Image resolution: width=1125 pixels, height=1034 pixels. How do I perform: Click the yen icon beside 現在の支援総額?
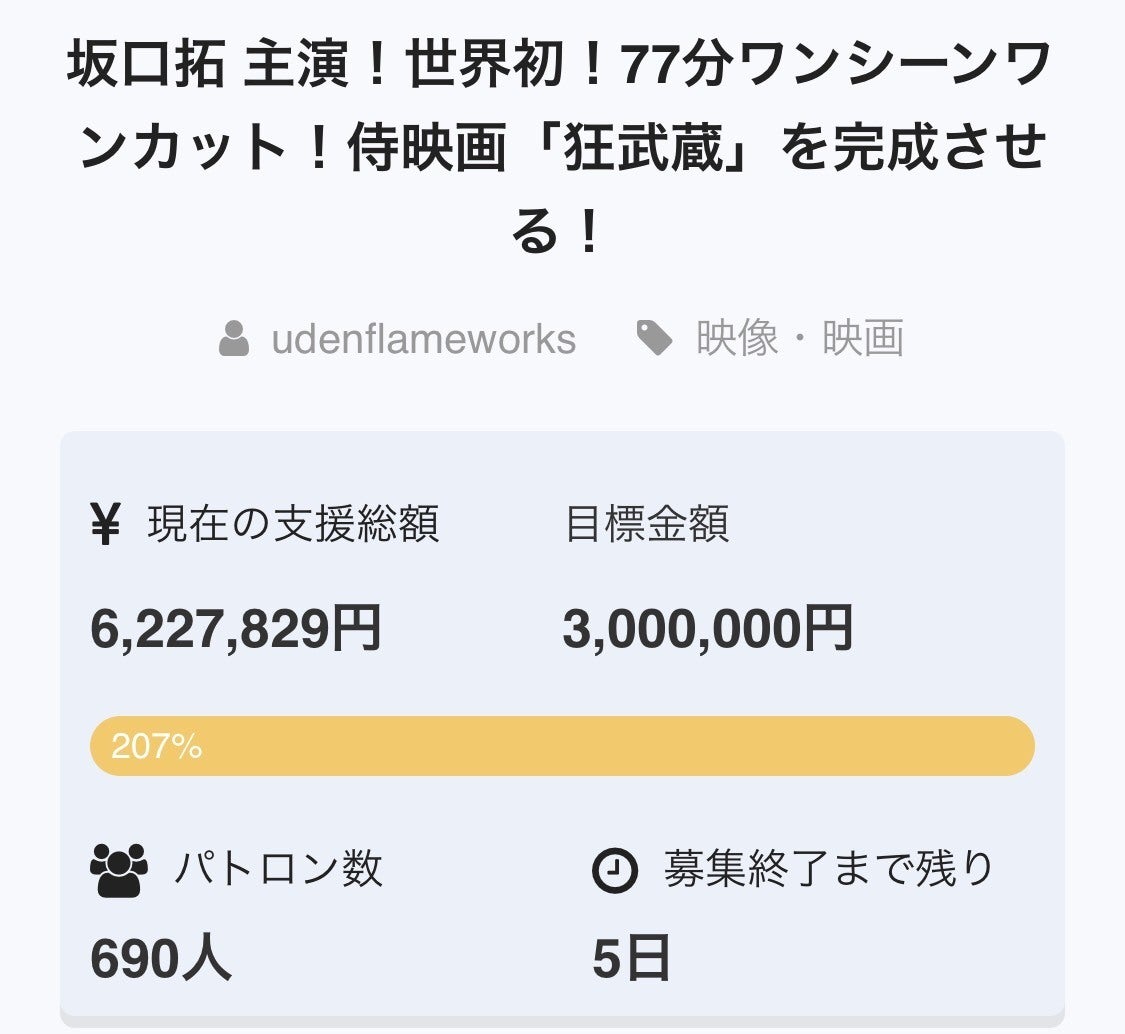105,524
